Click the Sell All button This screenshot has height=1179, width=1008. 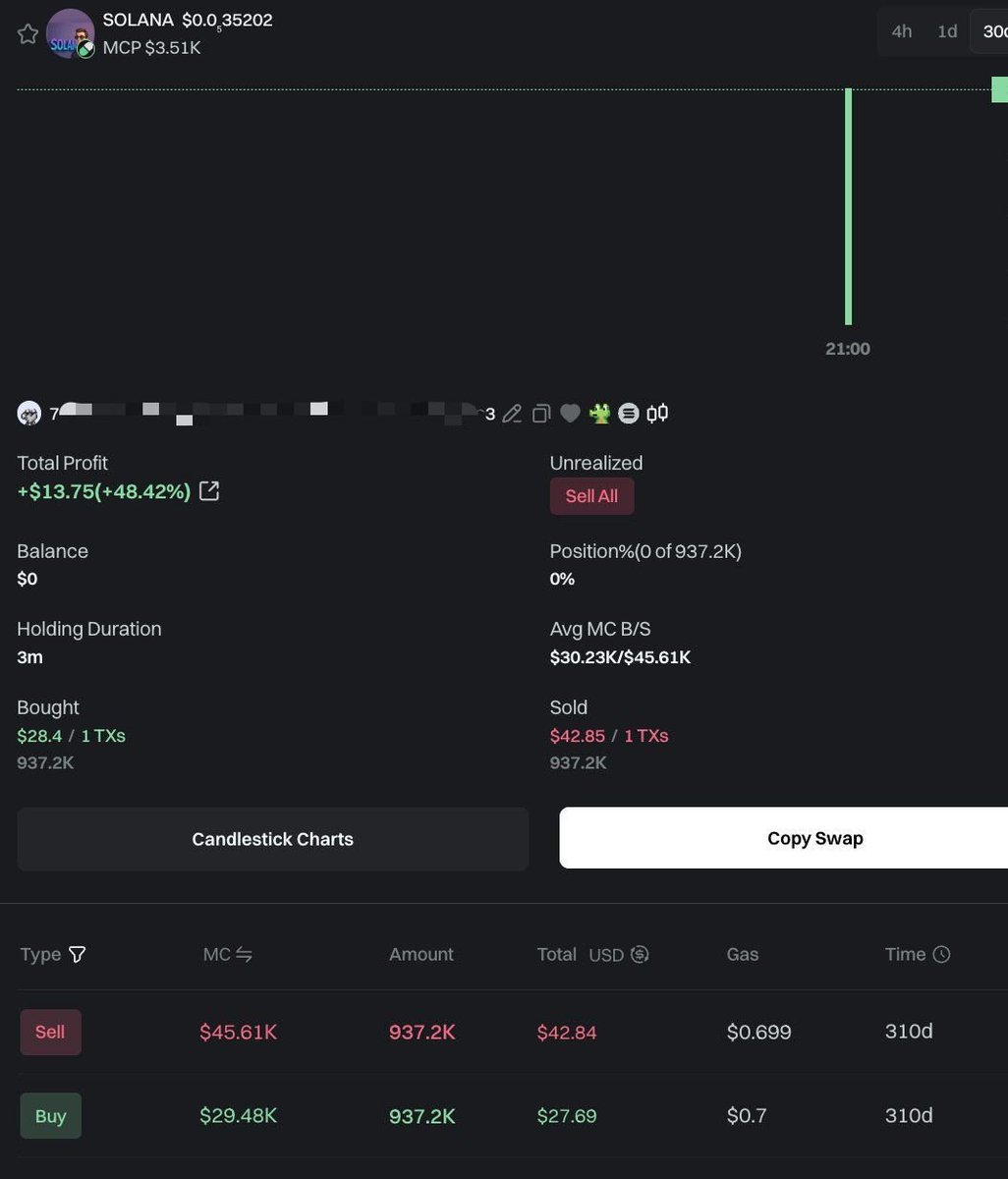pyautogui.click(x=591, y=496)
